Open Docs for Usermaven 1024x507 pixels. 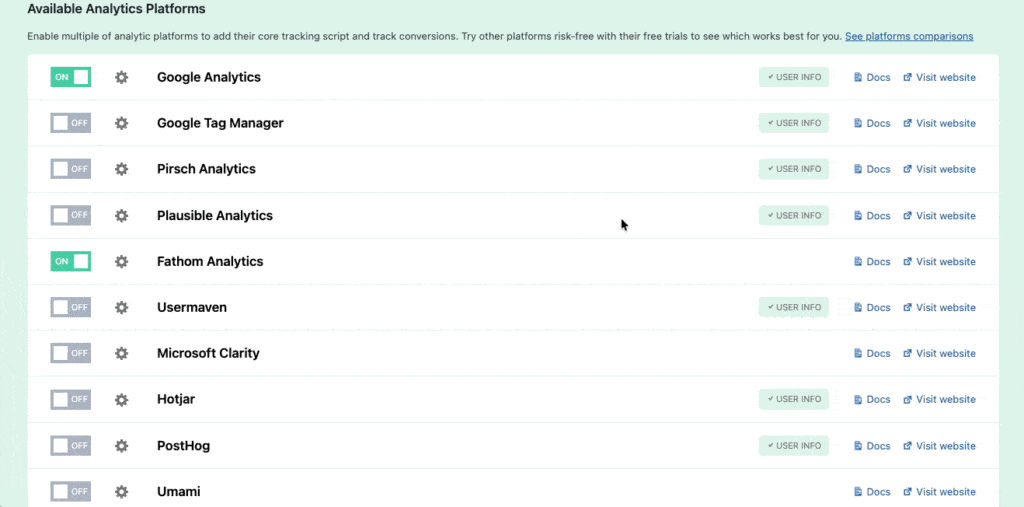tap(872, 307)
